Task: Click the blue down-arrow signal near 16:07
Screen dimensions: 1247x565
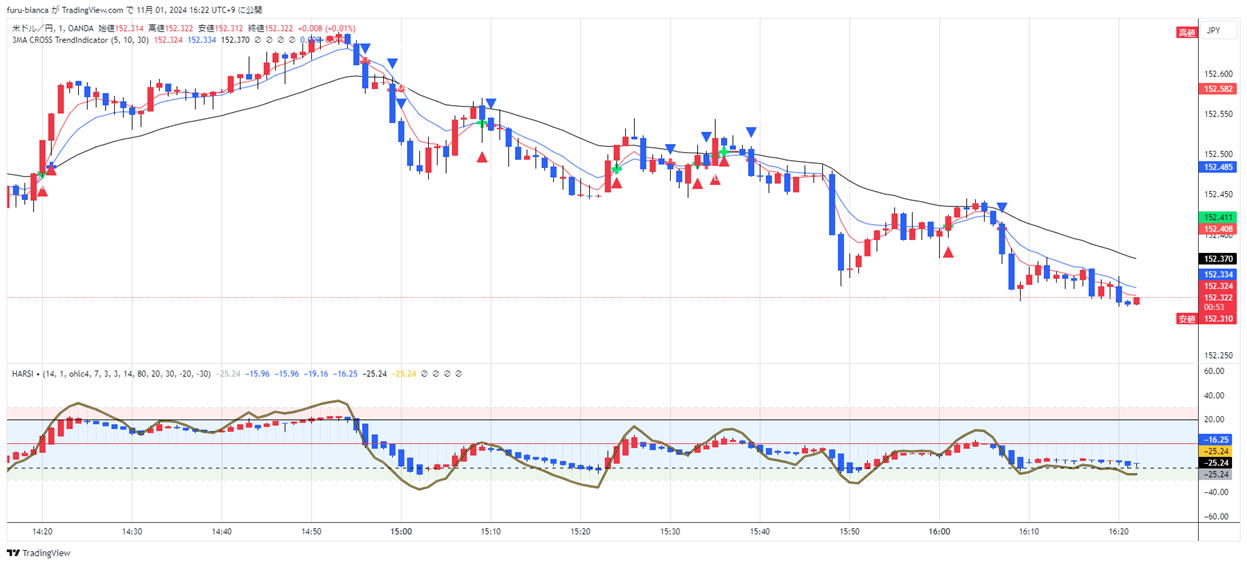Action: click(1001, 208)
